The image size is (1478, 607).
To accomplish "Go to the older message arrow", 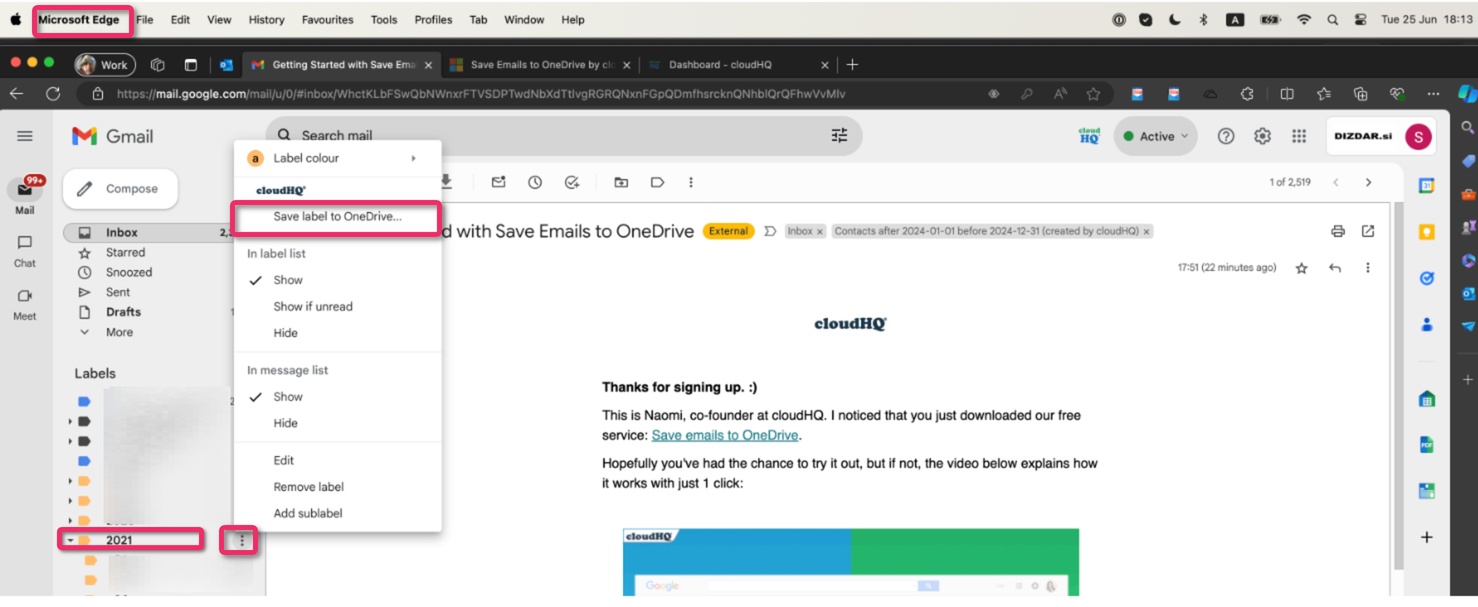I will point(1368,182).
